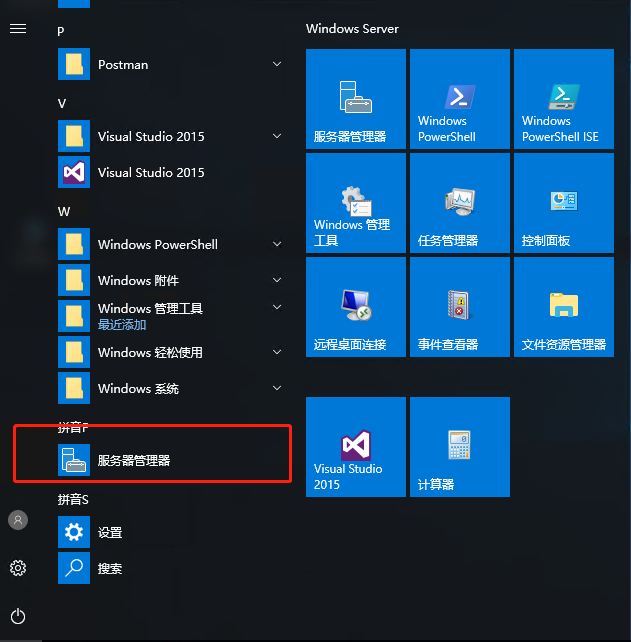Click the Windows 轻松使用 folder icon
631x642 pixels.
(x=74, y=352)
